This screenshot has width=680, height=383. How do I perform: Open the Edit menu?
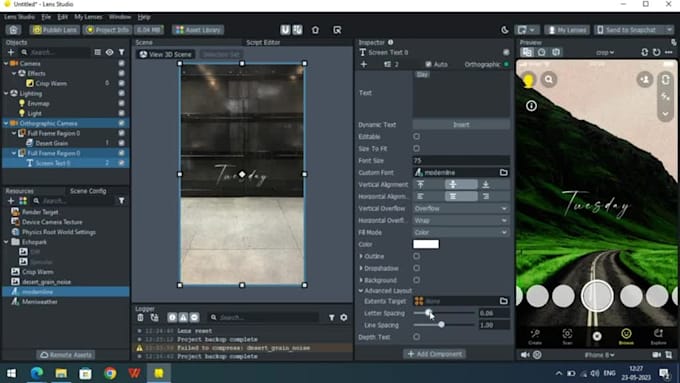(62, 17)
